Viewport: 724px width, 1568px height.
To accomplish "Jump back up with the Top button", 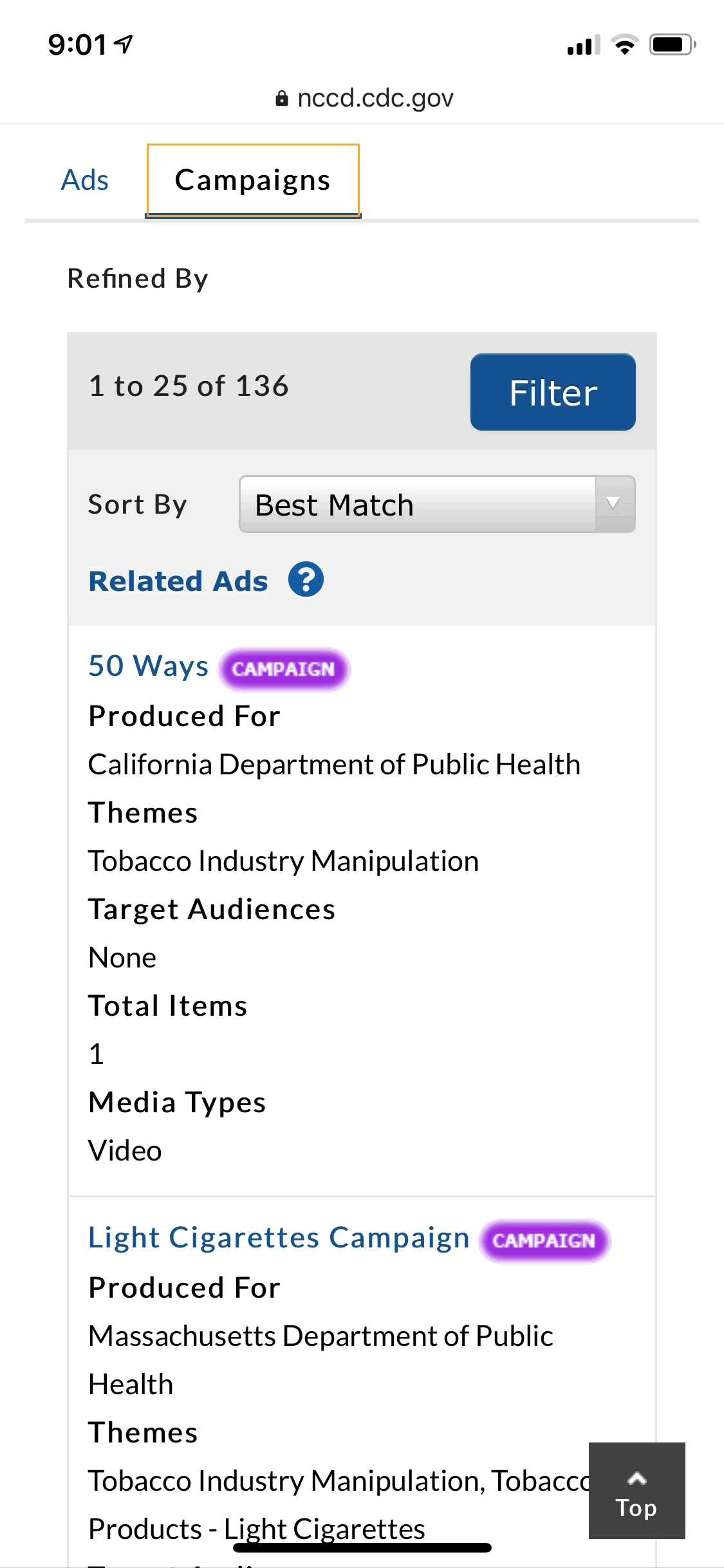I will [x=636, y=1490].
